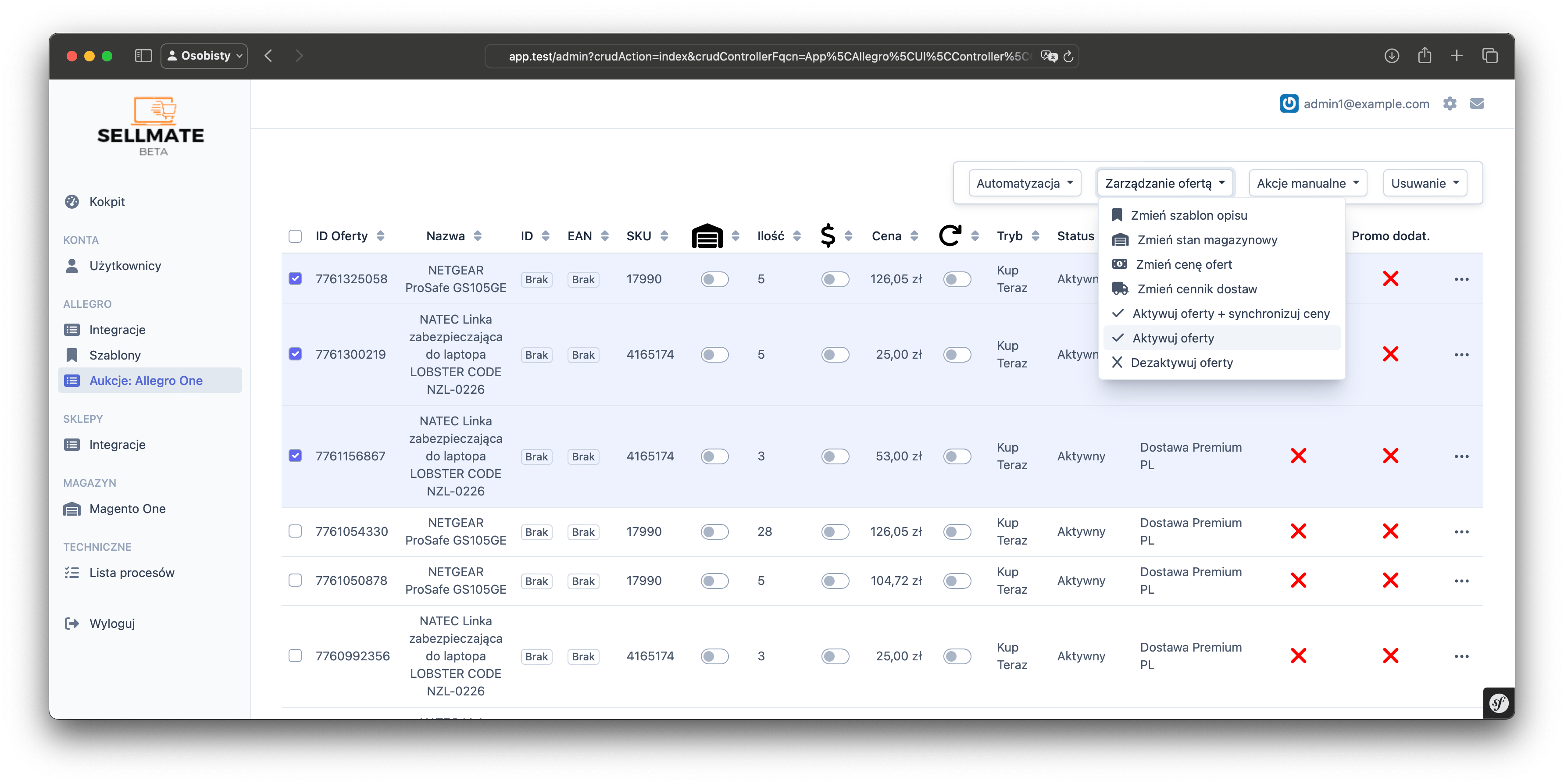Sort table by EAN column header
Image resolution: width=1564 pixels, height=784 pixels.
click(x=588, y=236)
